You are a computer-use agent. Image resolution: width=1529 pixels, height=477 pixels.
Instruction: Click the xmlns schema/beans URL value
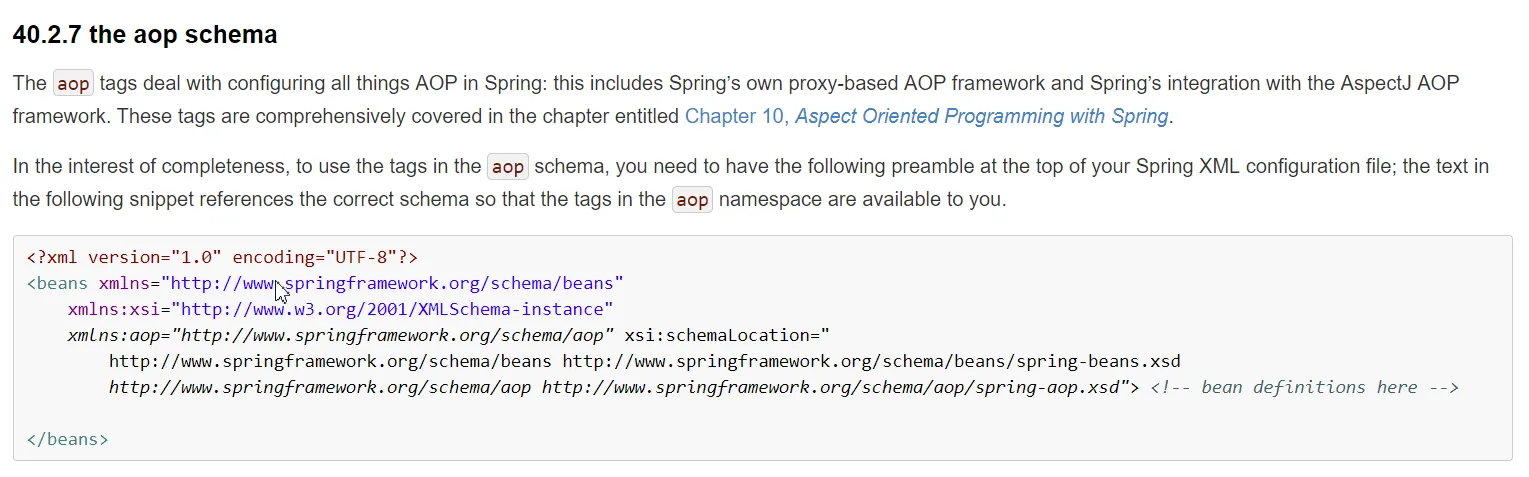coord(396,284)
